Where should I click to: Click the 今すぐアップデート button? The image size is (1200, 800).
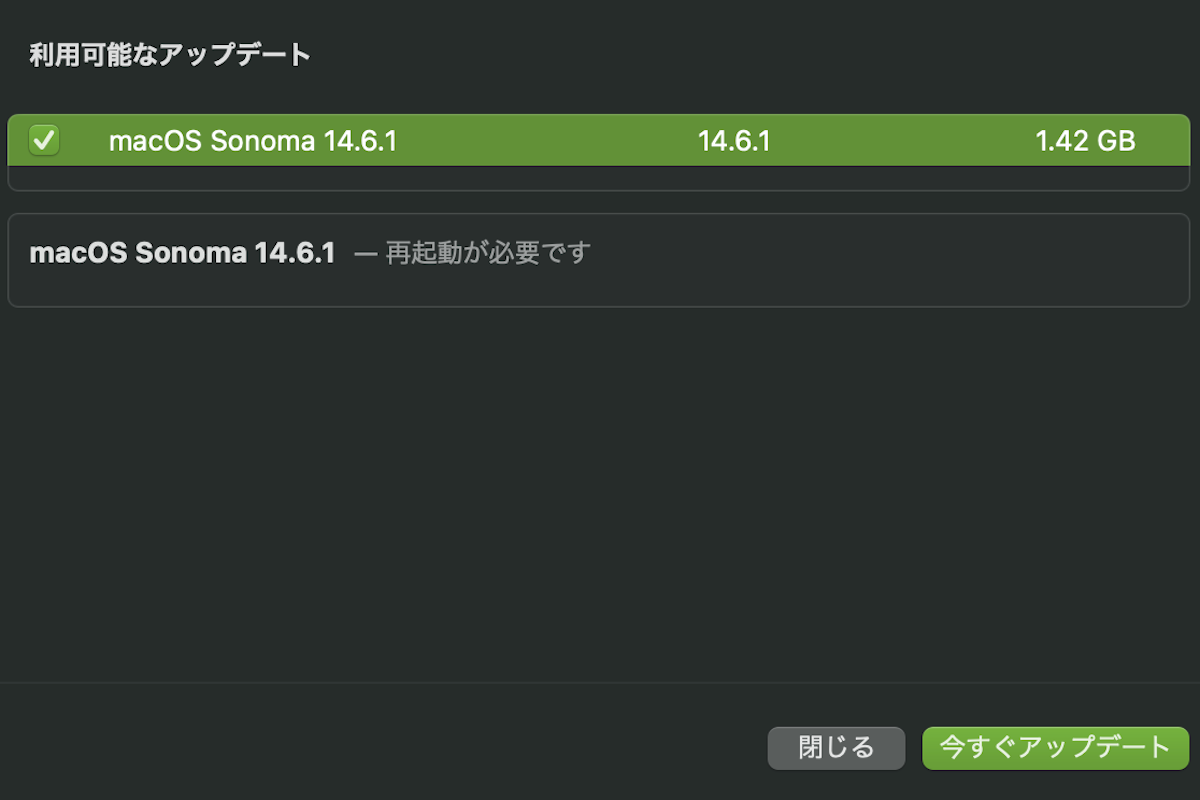(x=1055, y=747)
